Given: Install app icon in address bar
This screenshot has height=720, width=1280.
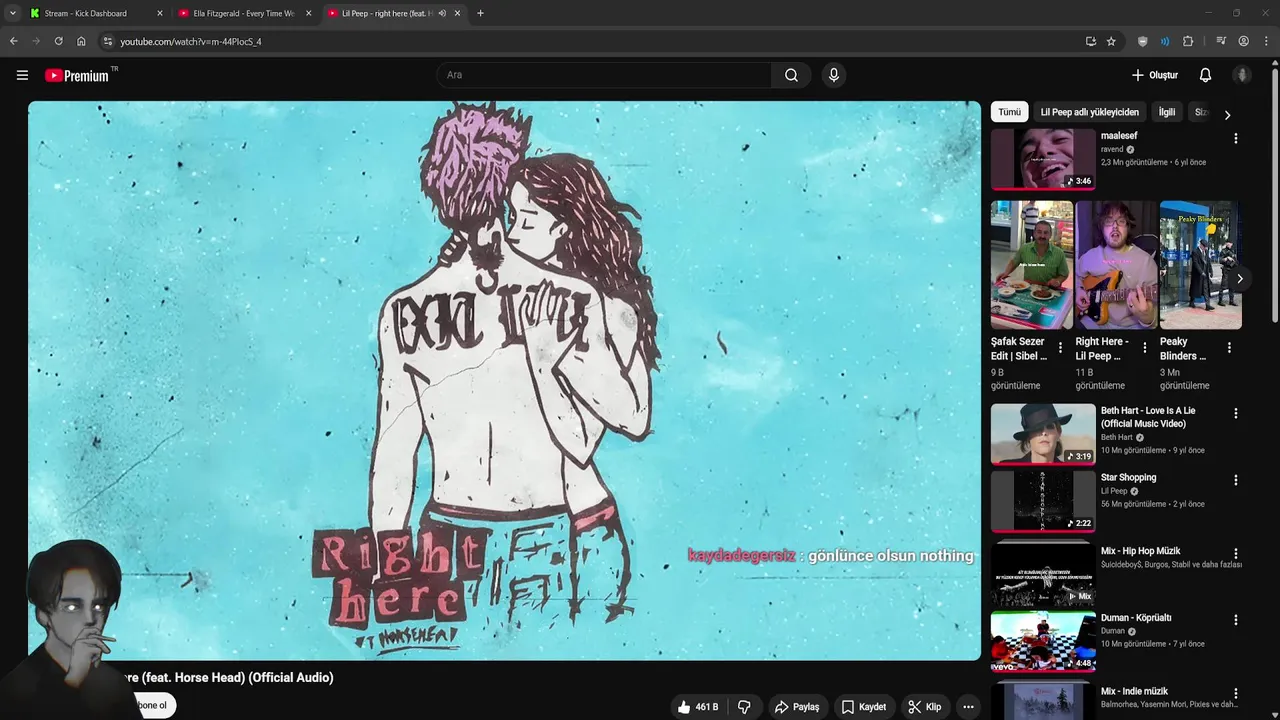Looking at the screenshot, I should [1090, 41].
